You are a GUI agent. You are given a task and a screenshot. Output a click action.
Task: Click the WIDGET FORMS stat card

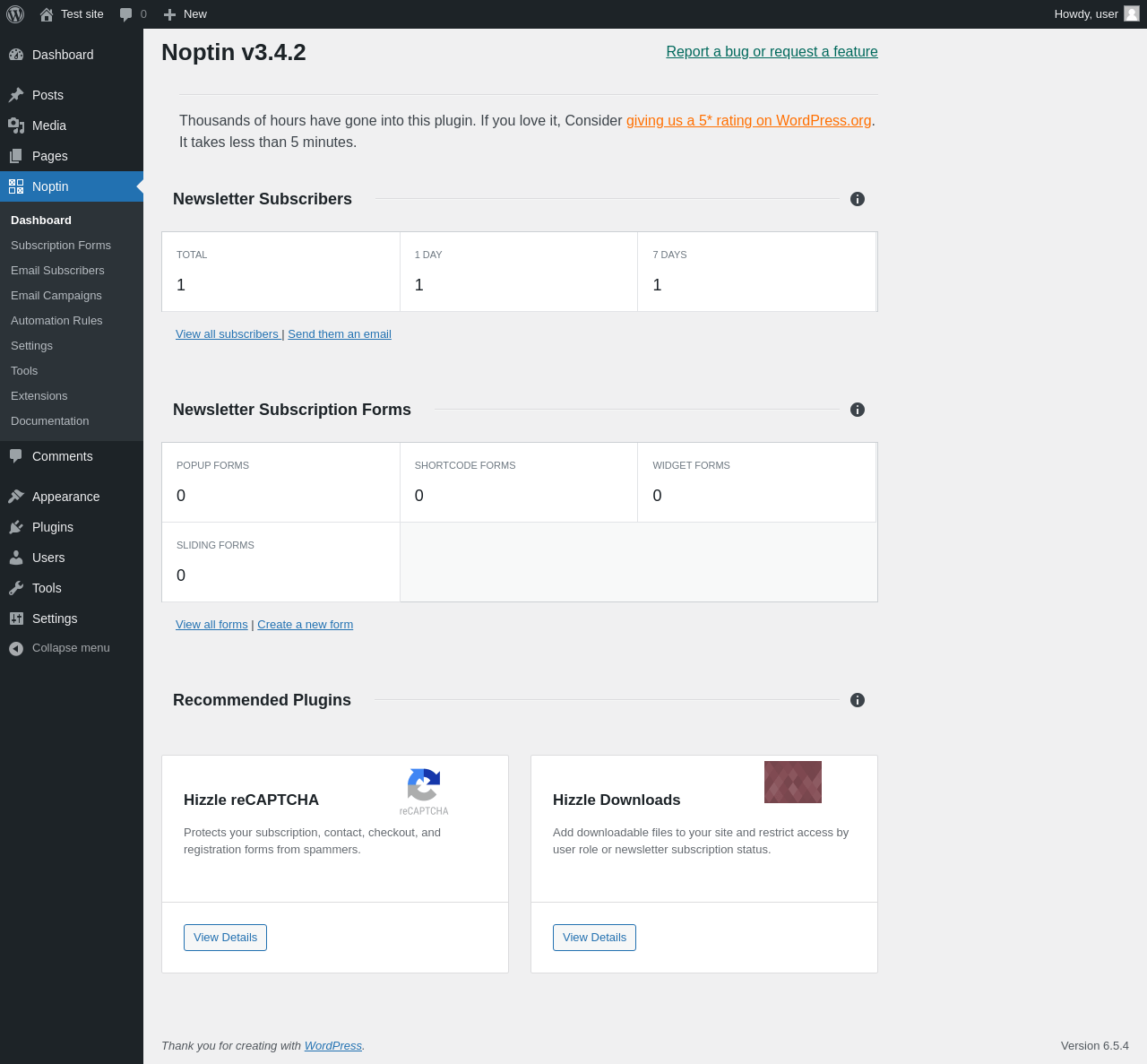(757, 482)
